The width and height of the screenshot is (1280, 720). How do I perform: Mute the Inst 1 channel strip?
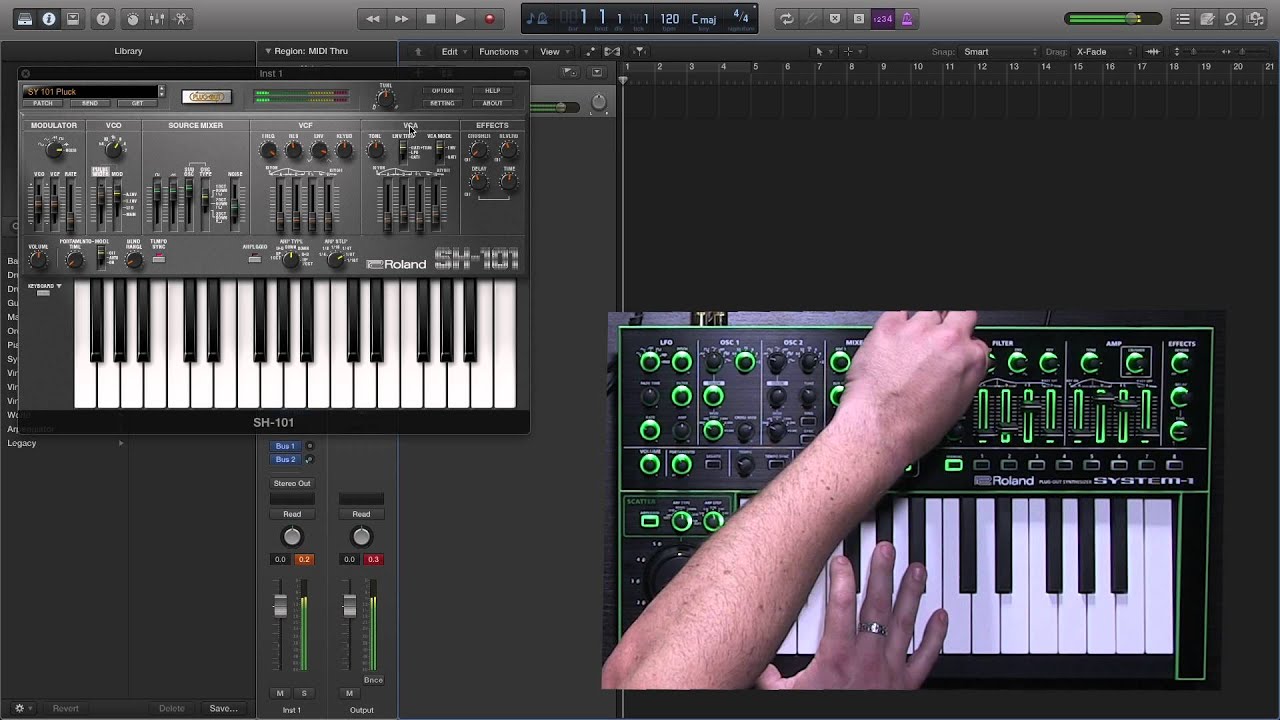pyautogui.click(x=280, y=693)
